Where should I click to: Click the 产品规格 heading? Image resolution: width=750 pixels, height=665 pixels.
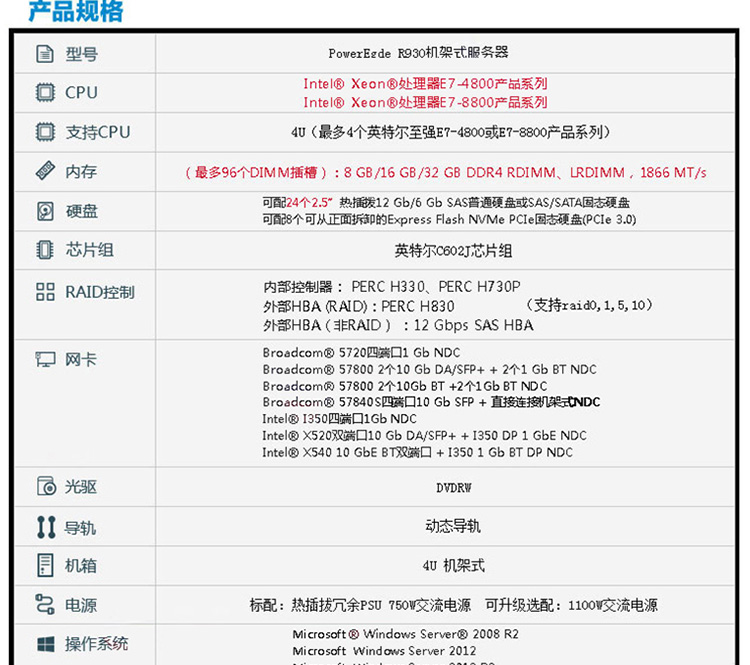pos(76,11)
